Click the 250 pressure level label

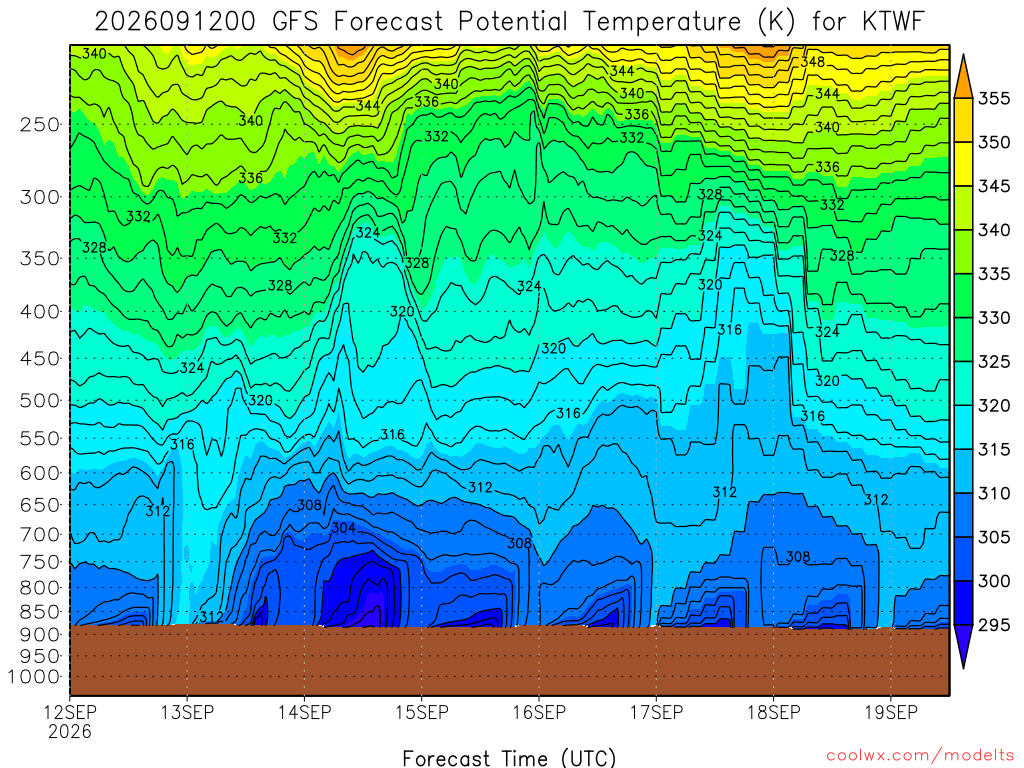click(x=40, y=124)
